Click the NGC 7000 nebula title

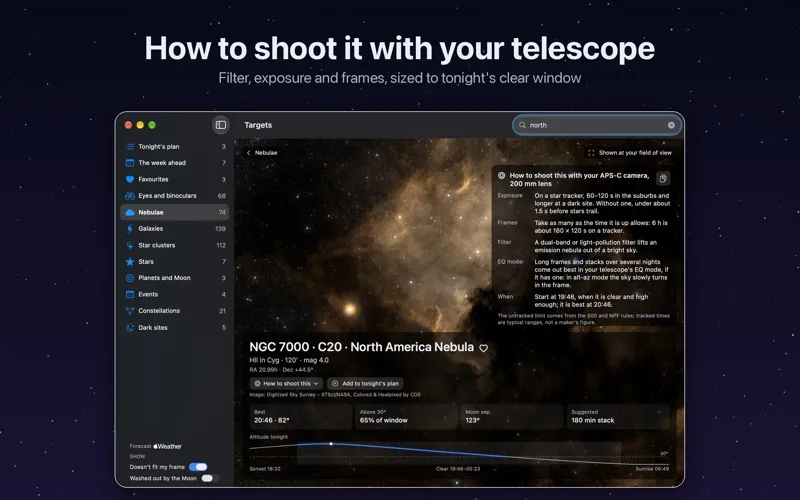tap(361, 347)
